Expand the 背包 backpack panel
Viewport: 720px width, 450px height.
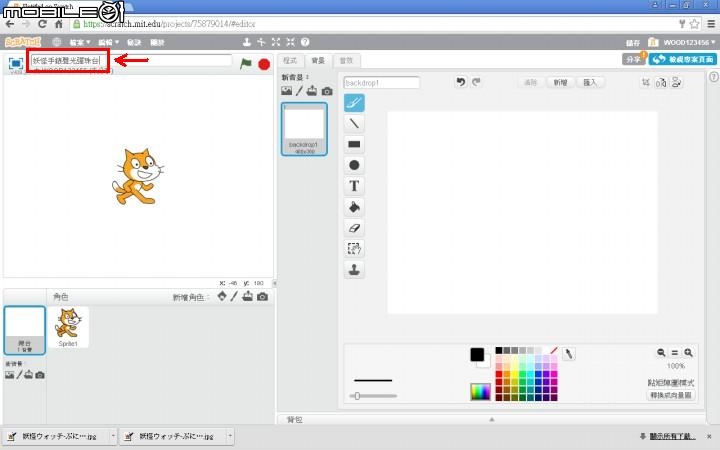pos(491,419)
